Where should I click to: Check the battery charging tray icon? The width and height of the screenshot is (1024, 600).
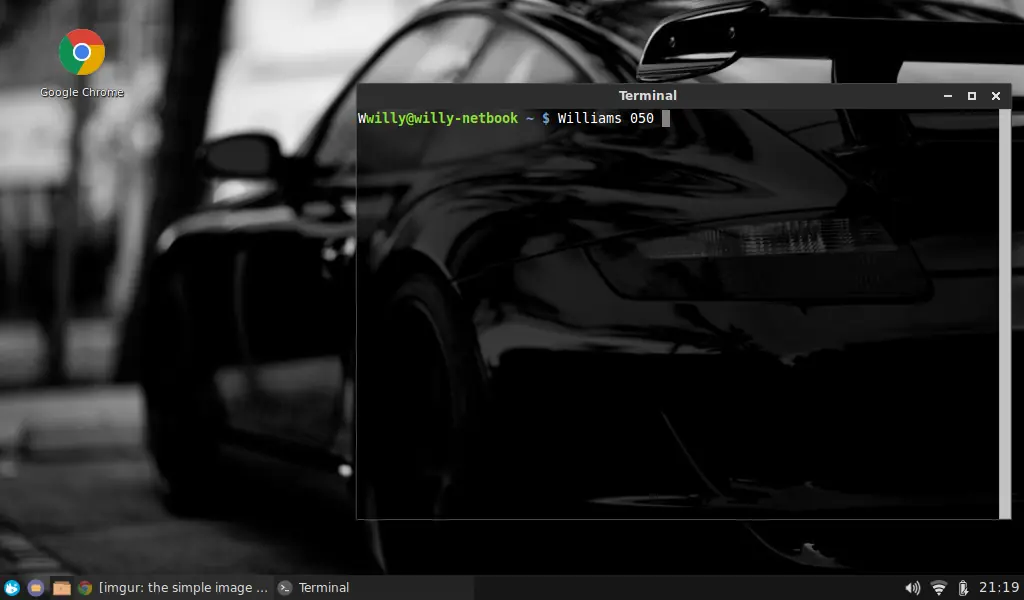963,588
